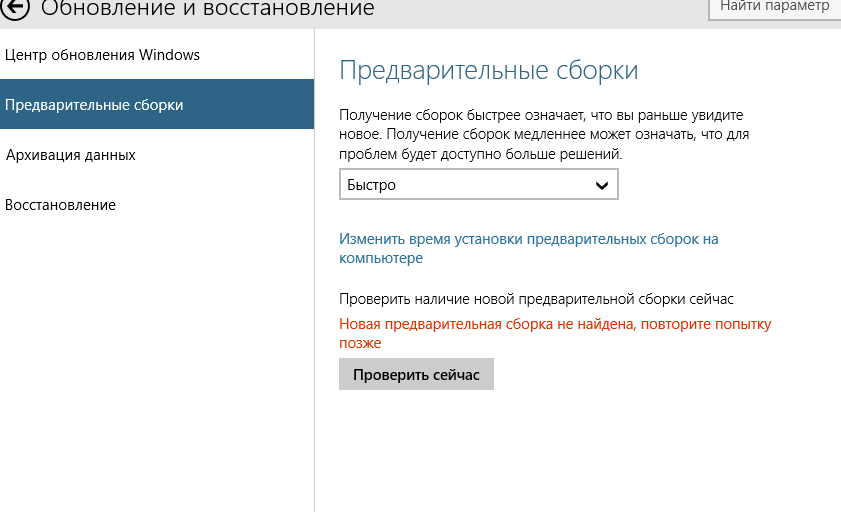Screen dimensions: 841x512
Task: Click the red Новая предварительная сборка не найдена message
Action: tap(555, 333)
